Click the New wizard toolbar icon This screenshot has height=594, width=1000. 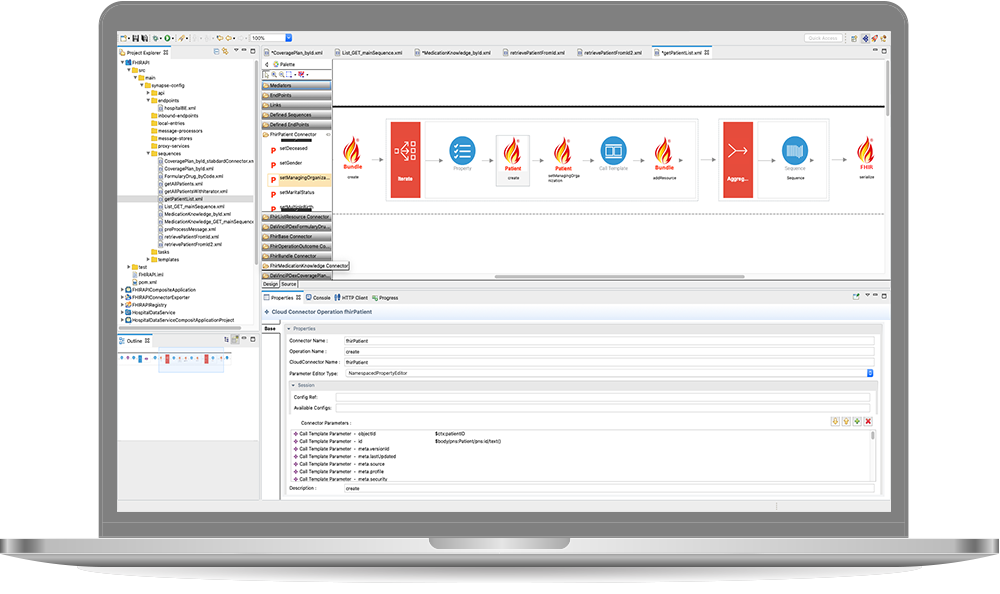click(x=124, y=38)
